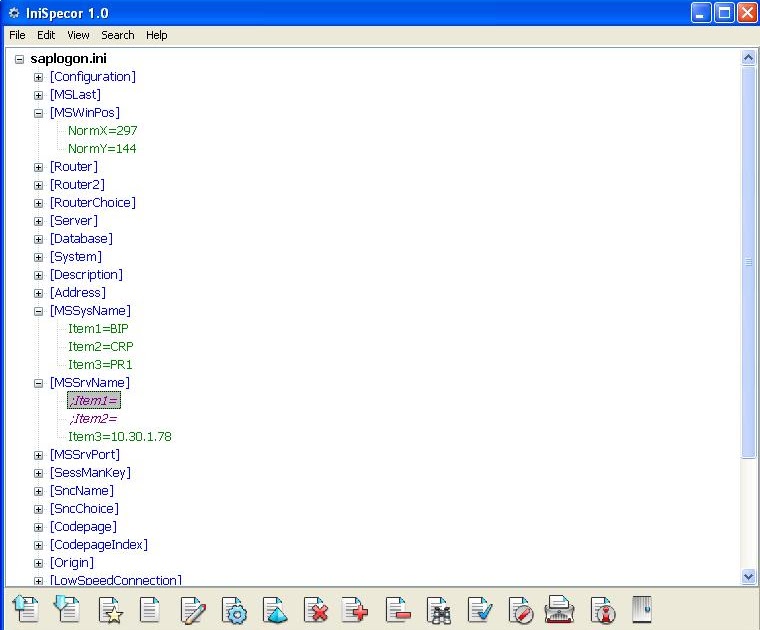
Task: Click the document with red minus icon
Action: coord(398,610)
